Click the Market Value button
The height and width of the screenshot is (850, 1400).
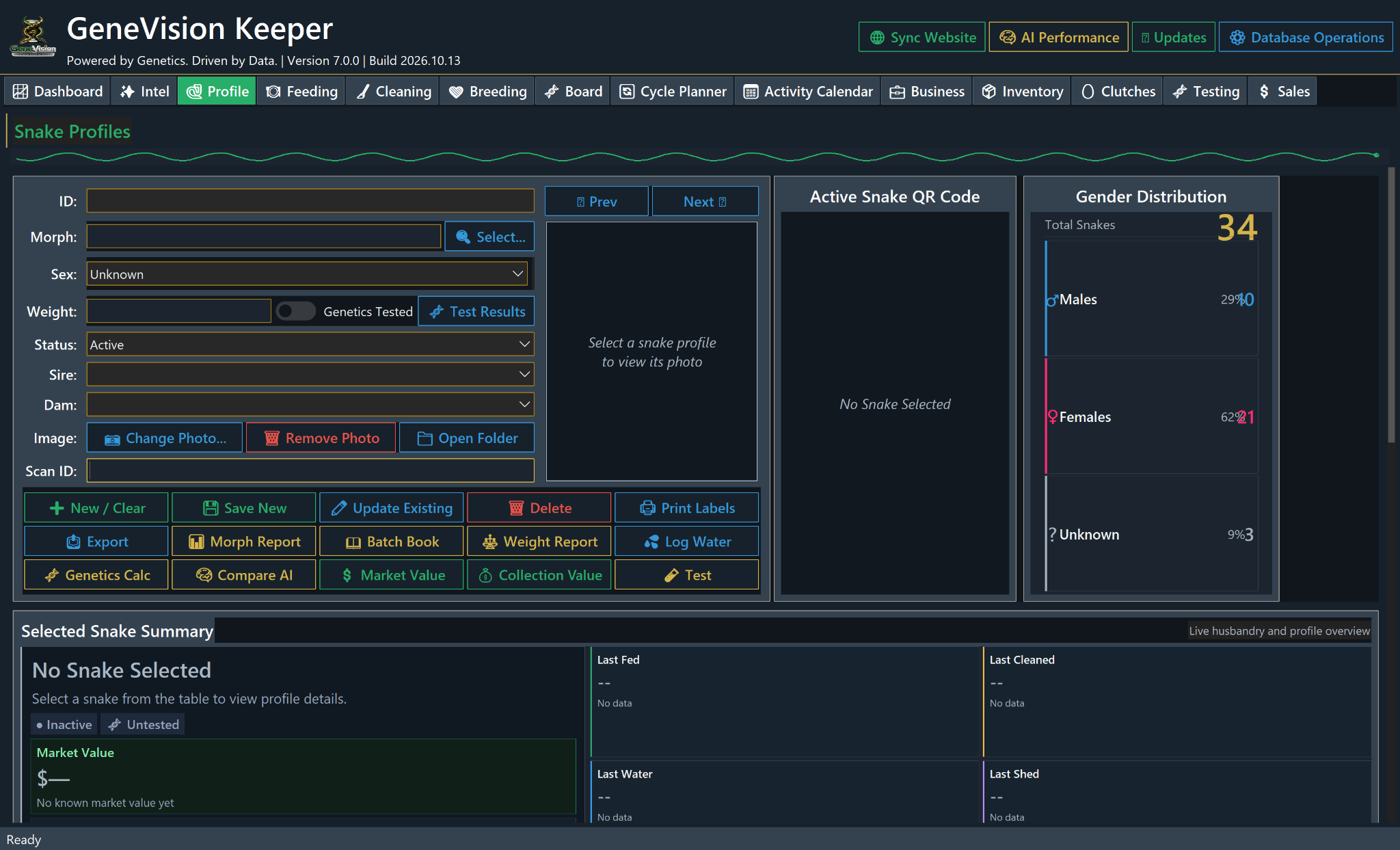click(392, 575)
